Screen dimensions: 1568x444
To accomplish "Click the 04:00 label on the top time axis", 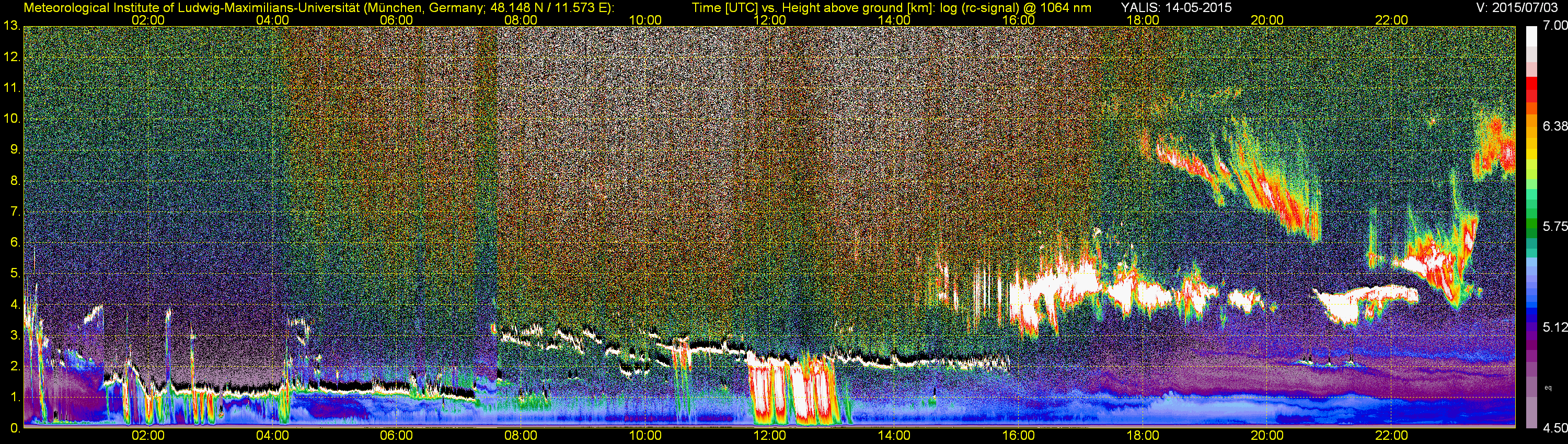I will [x=272, y=20].
